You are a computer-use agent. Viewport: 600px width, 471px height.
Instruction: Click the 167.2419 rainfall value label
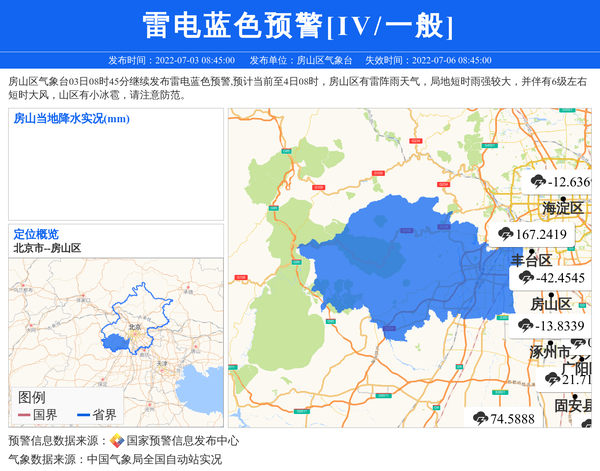tap(541, 234)
